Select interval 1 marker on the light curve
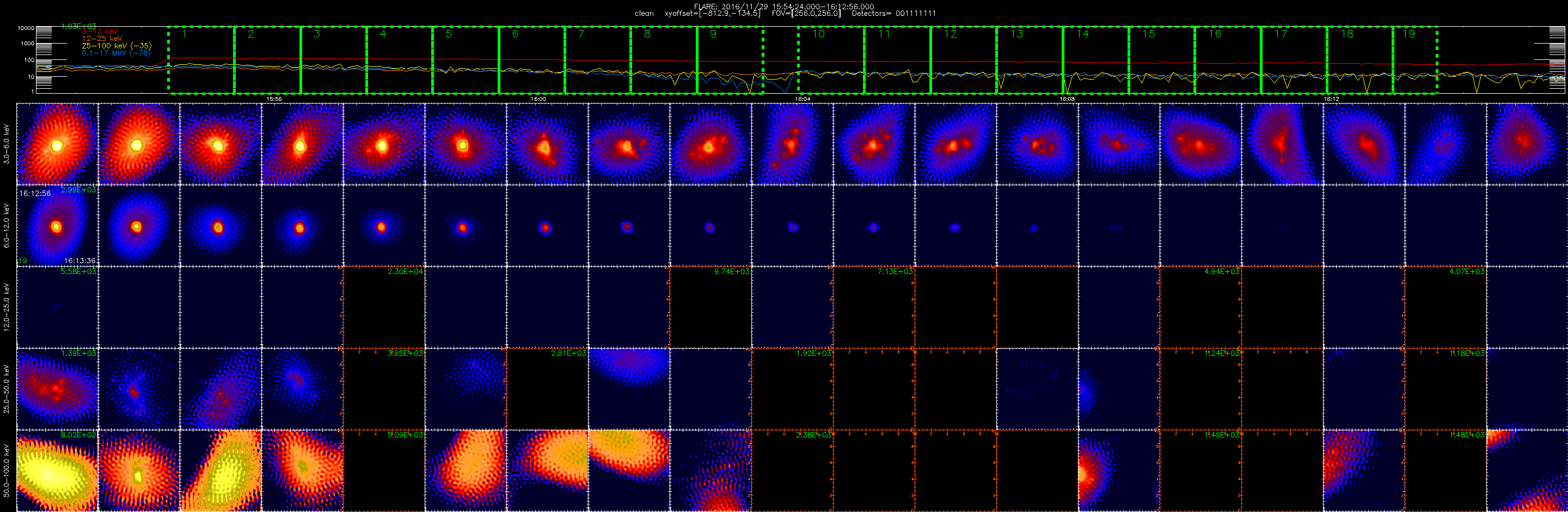 pyautogui.click(x=185, y=34)
